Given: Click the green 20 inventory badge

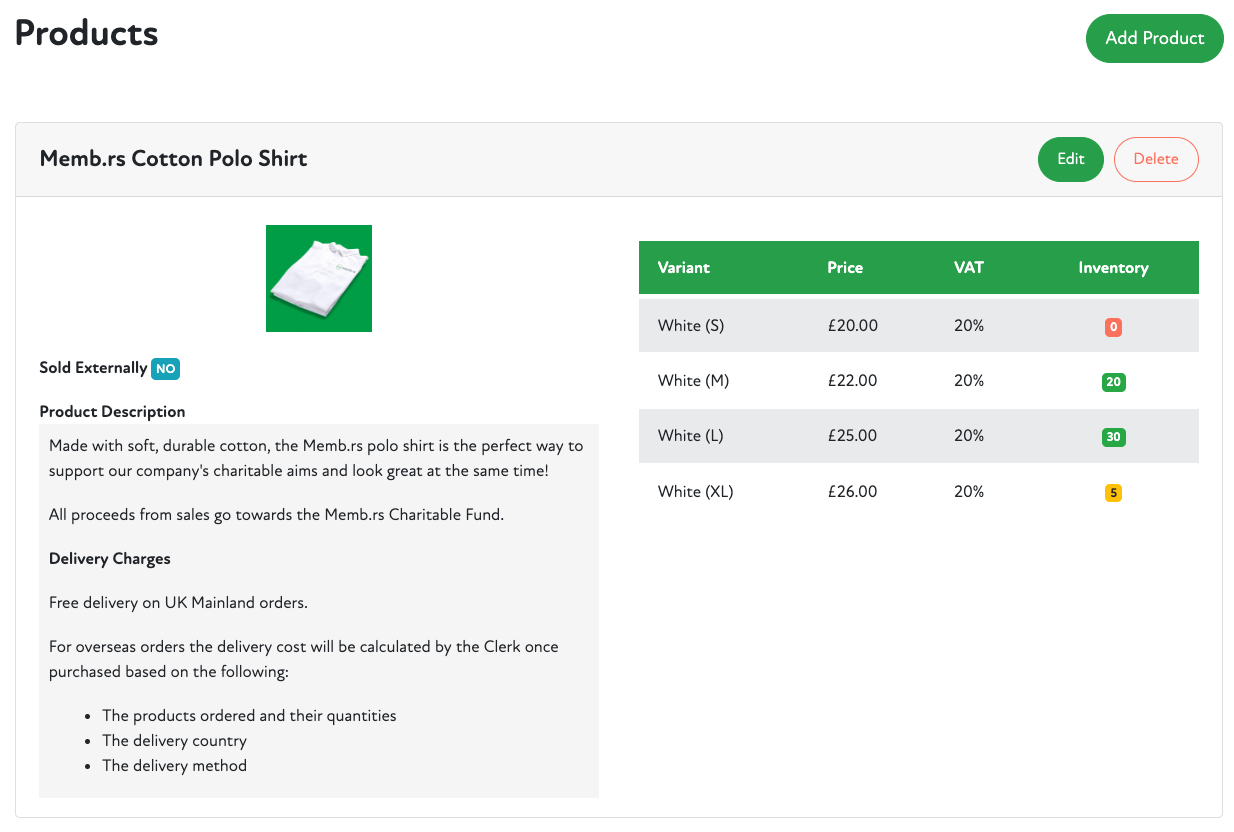Looking at the screenshot, I should click(x=1113, y=382).
